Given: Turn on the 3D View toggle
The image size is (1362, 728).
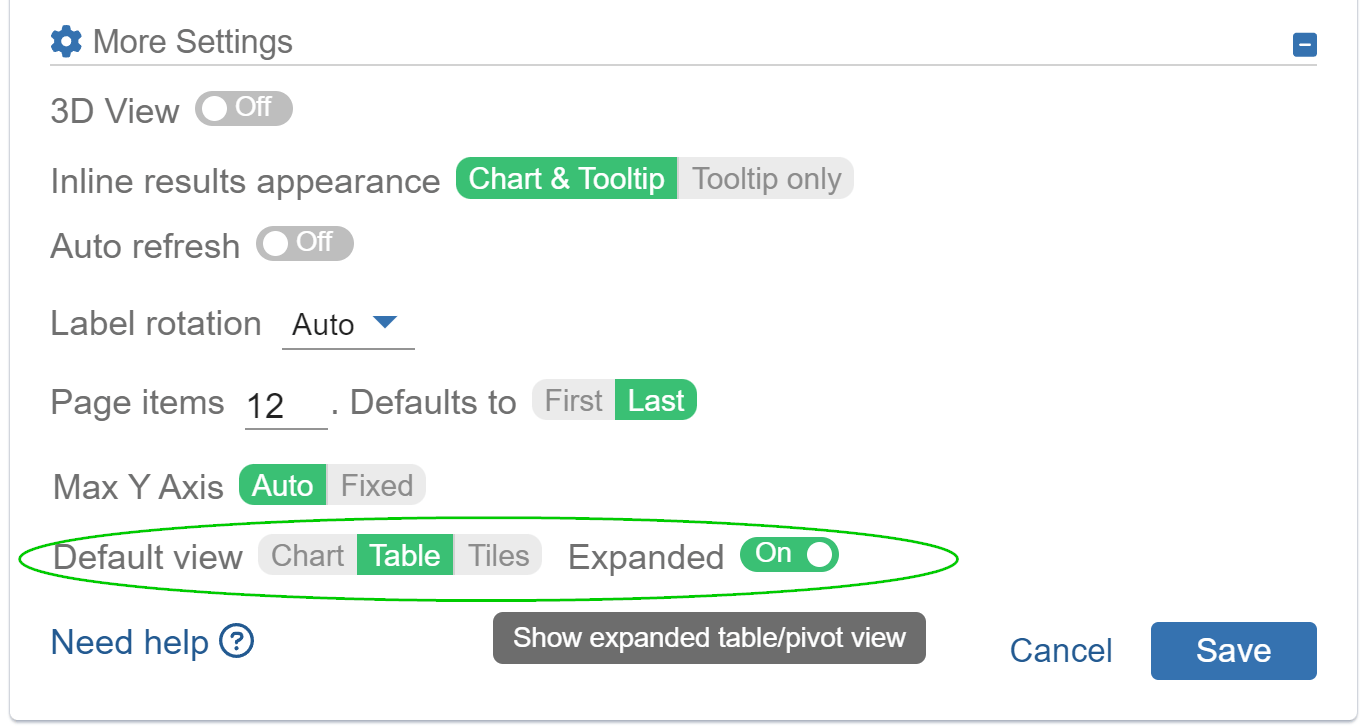Looking at the screenshot, I should tap(243, 109).
